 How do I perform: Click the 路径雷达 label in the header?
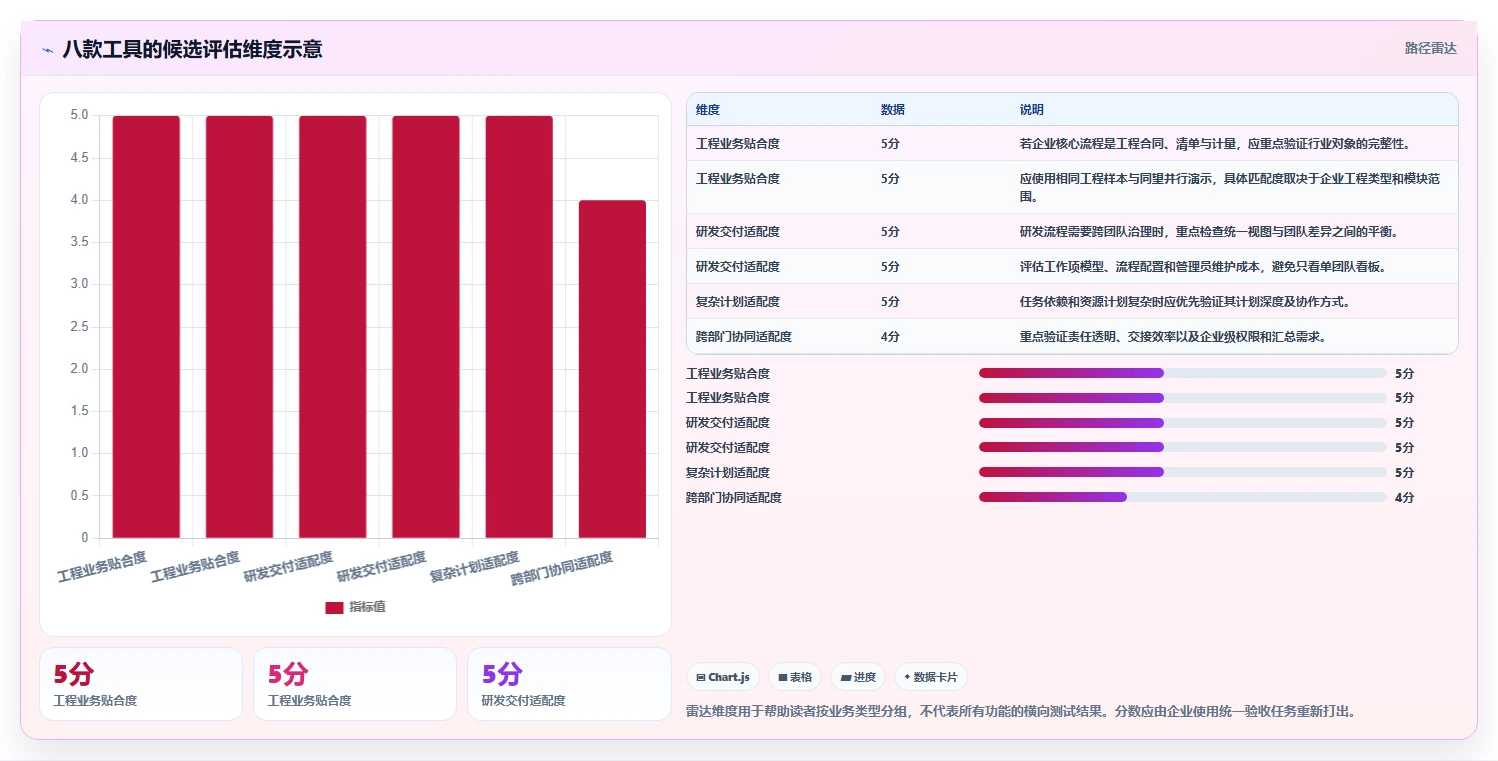1431,48
